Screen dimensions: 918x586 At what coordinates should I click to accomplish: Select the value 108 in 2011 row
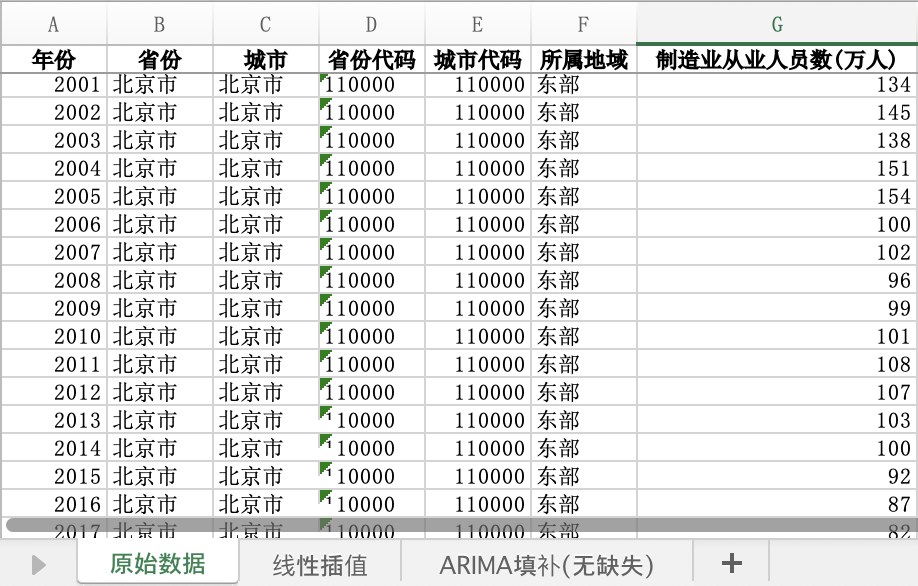click(x=777, y=364)
